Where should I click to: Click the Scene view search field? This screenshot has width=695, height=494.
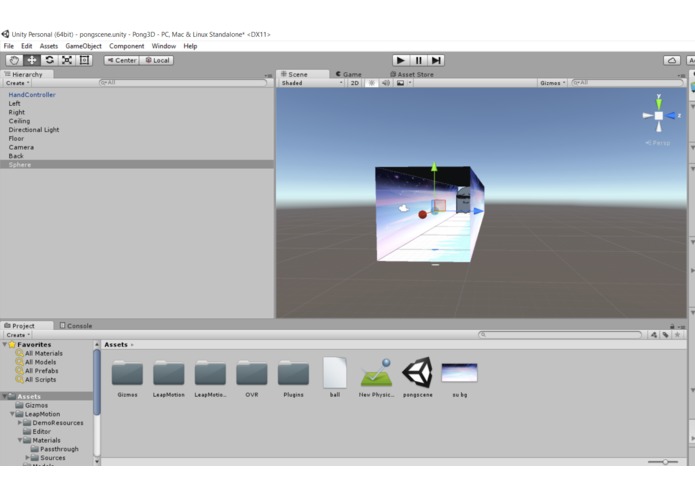(627, 83)
